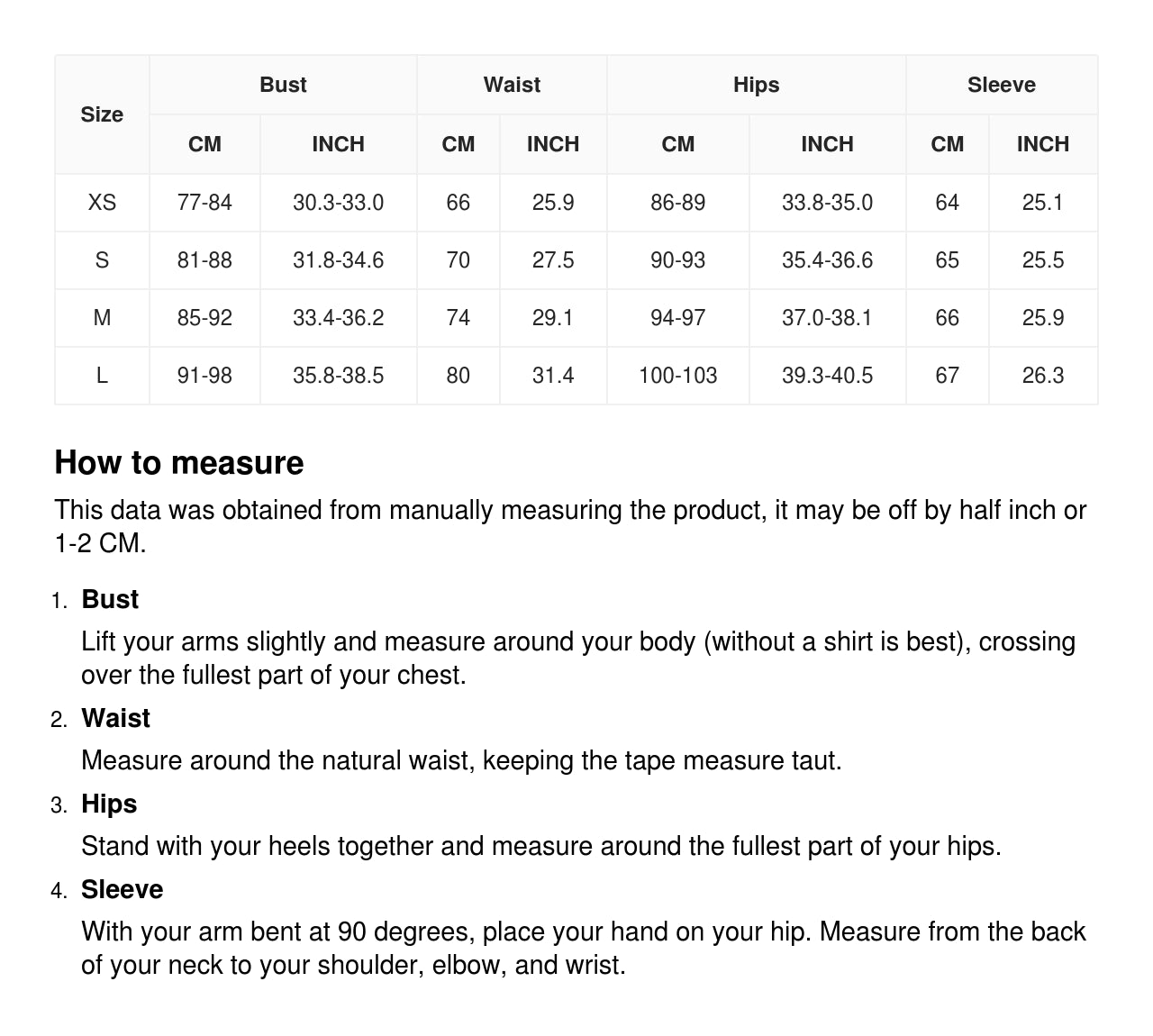Click the 80 waist CM cell
The height and width of the screenshot is (1036, 1153).
458,376
